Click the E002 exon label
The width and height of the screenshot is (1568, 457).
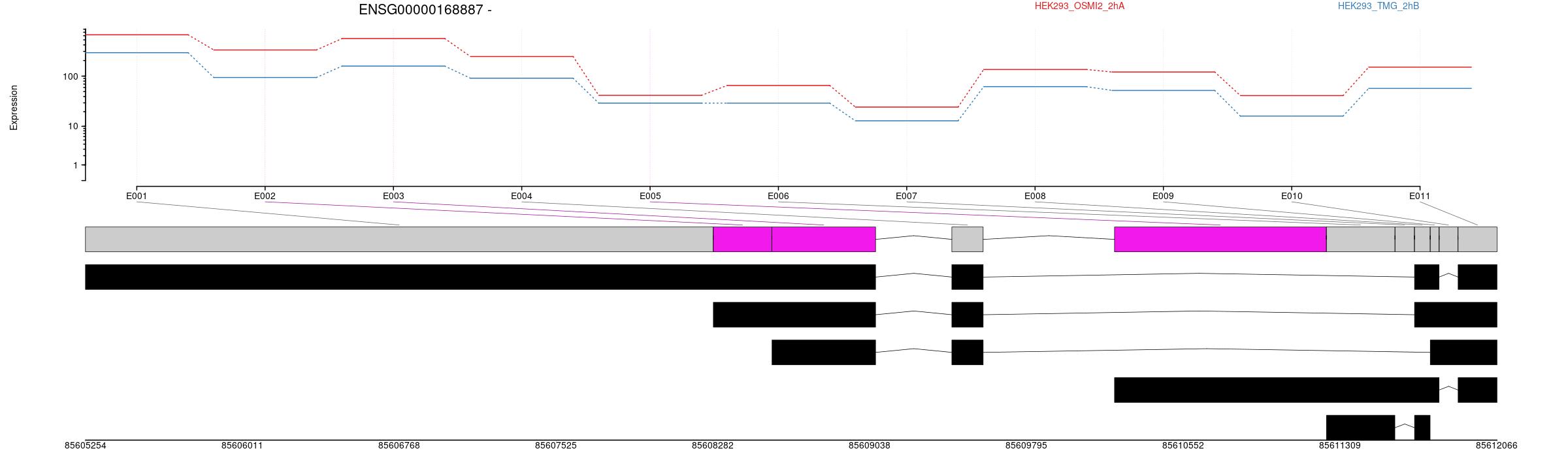pyautogui.click(x=265, y=196)
